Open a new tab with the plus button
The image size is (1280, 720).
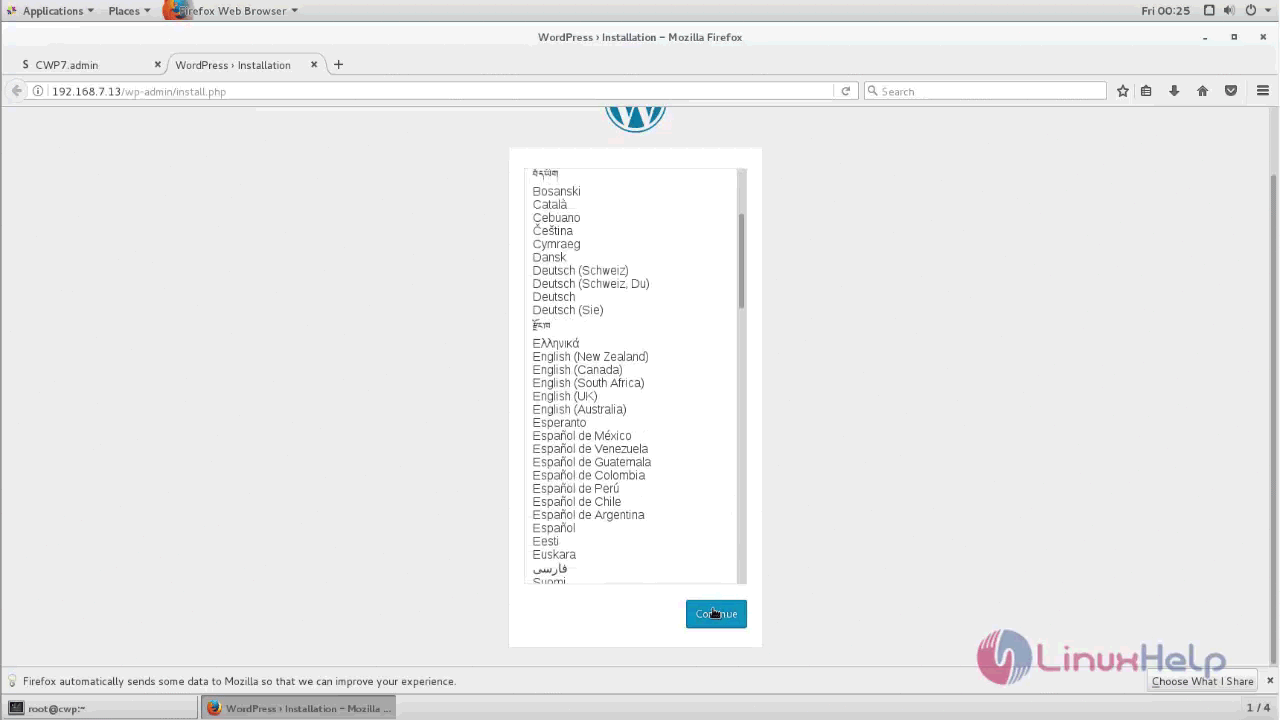(338, 64)
